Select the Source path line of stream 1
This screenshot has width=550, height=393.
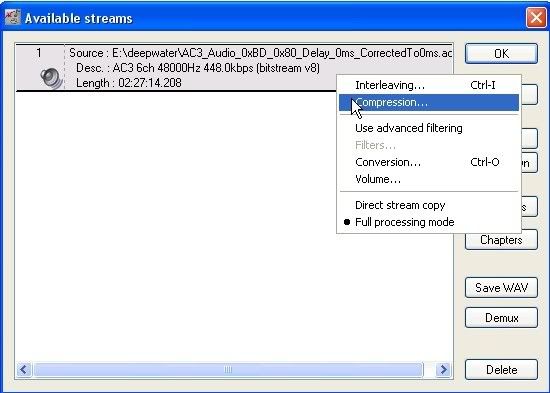coord(260,53)
